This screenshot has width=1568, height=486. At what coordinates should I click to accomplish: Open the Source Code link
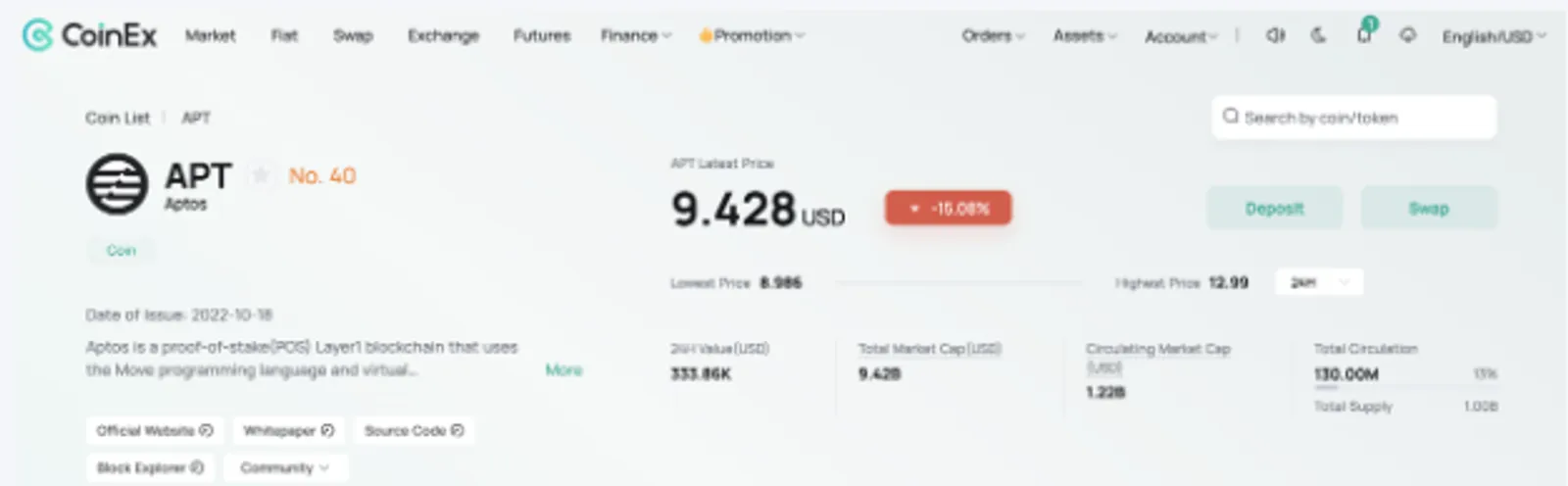point(414,431)
